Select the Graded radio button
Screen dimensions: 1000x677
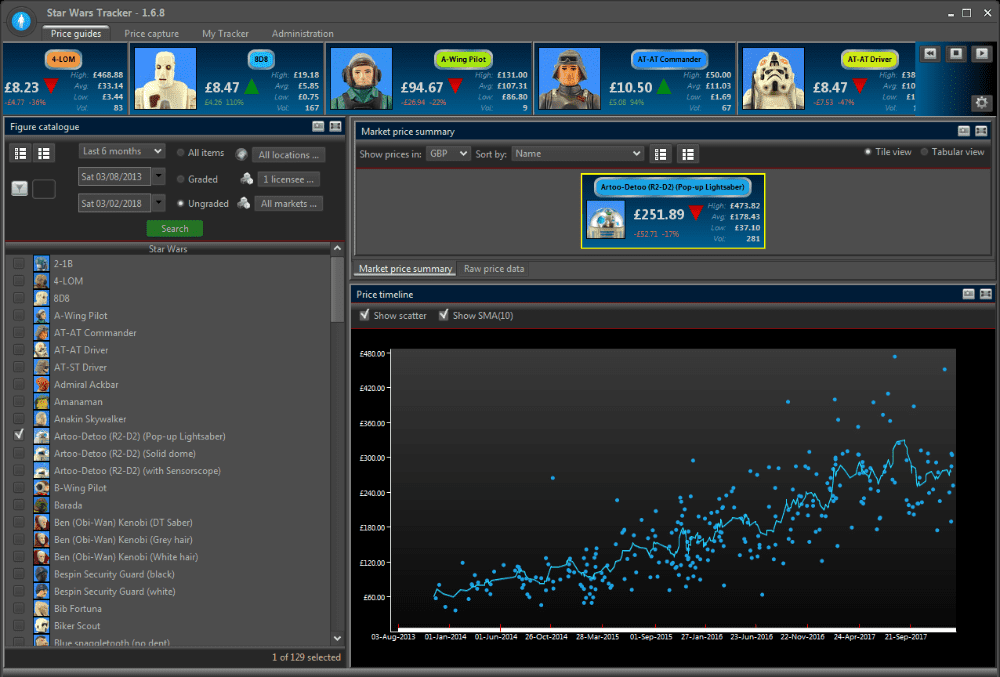180,179
